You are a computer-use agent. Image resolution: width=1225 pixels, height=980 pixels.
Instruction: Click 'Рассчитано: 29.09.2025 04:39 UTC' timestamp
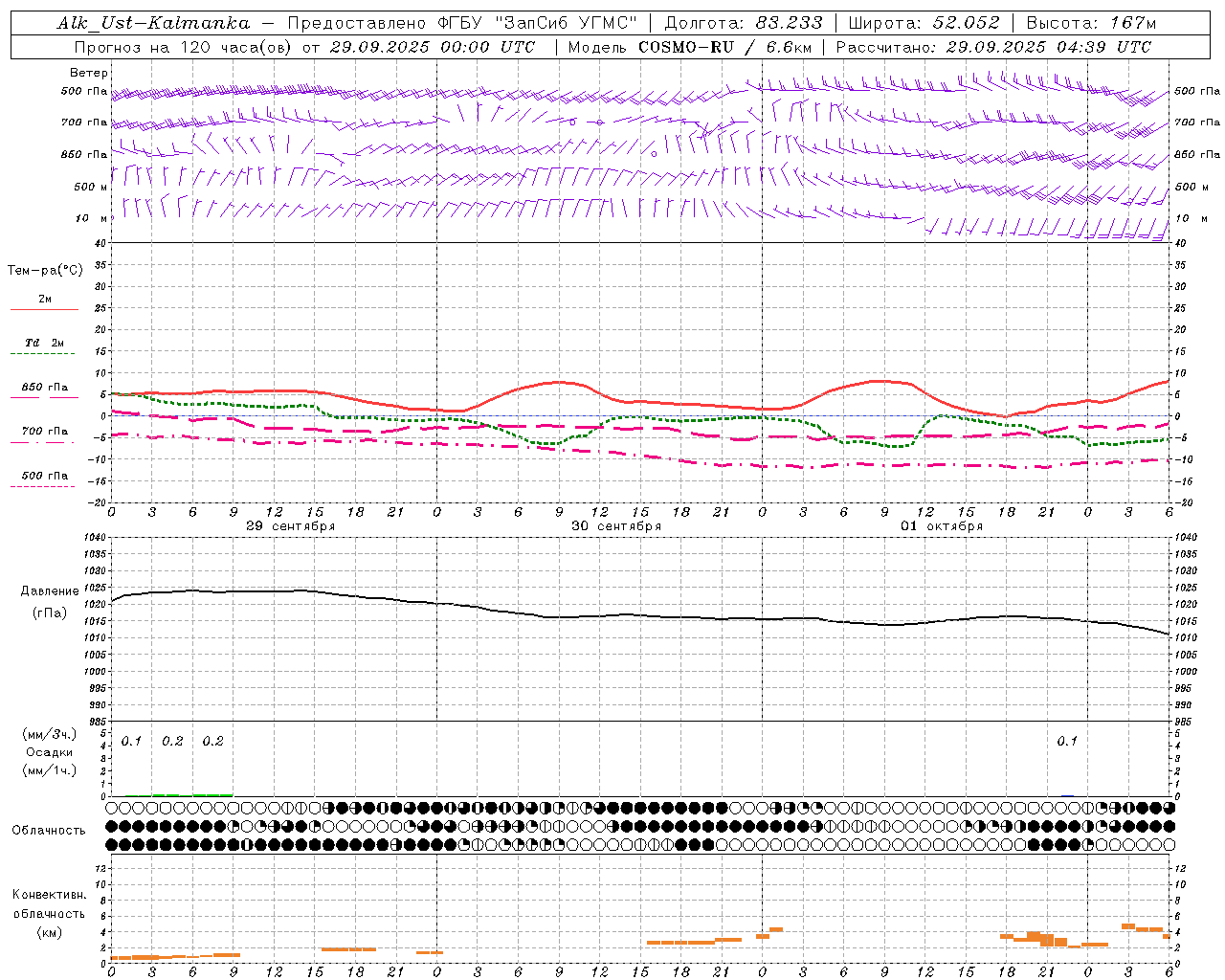click(993, 47)
